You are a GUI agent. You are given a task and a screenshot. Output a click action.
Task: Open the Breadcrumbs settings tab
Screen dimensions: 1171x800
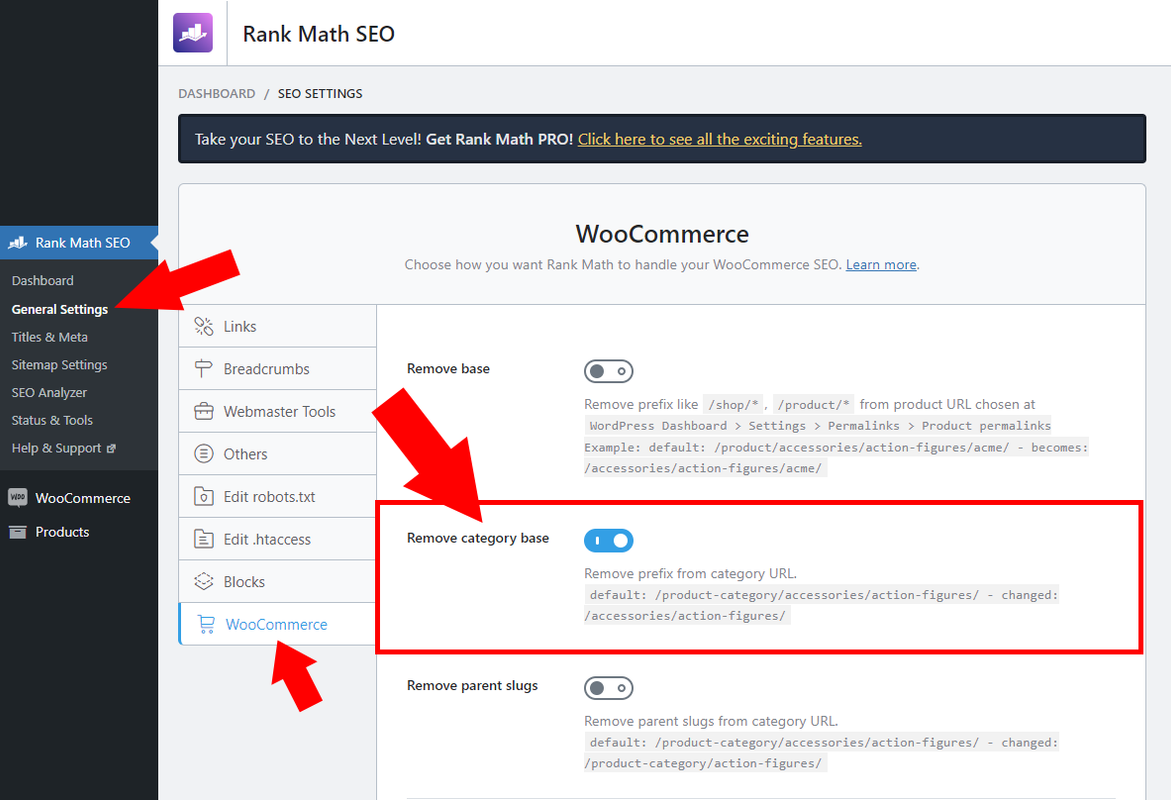click(x=277, y=369)
